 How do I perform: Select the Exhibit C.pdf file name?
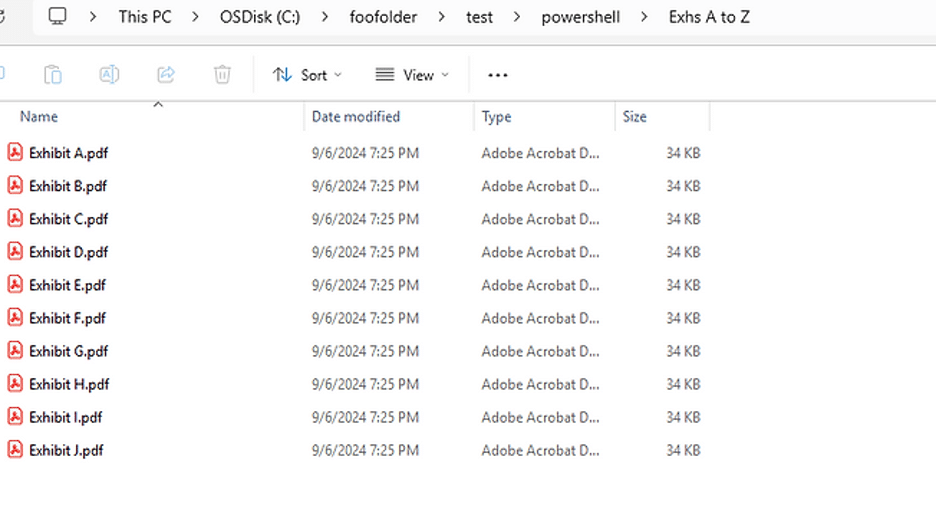tap(68, 219)
